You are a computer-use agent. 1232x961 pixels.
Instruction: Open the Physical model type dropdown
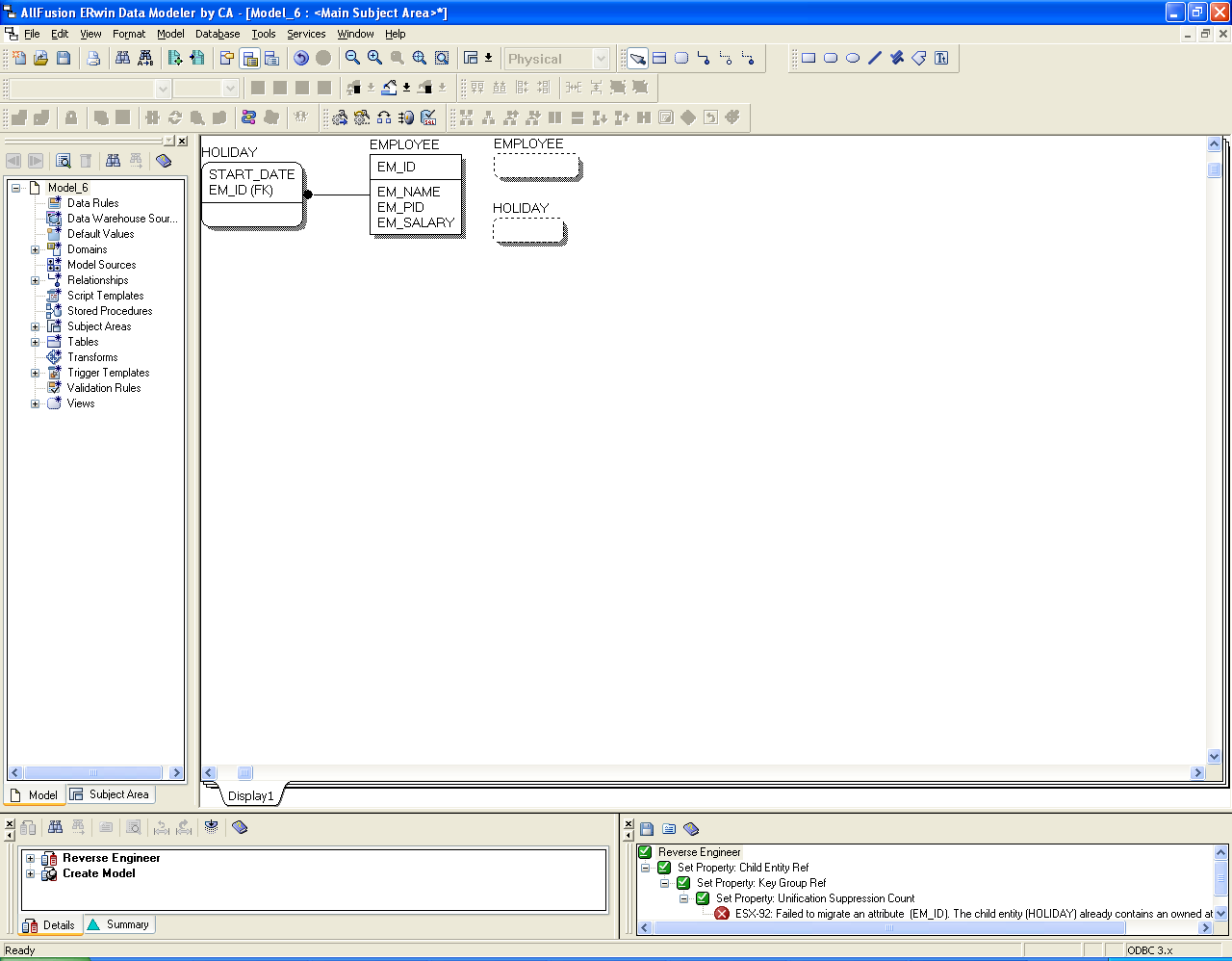coord(601,59)
